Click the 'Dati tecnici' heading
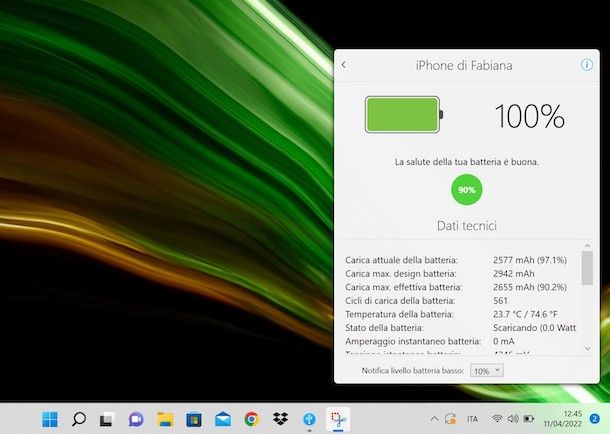The width and height of the screenshot is (610, 434). pos(467,226)
